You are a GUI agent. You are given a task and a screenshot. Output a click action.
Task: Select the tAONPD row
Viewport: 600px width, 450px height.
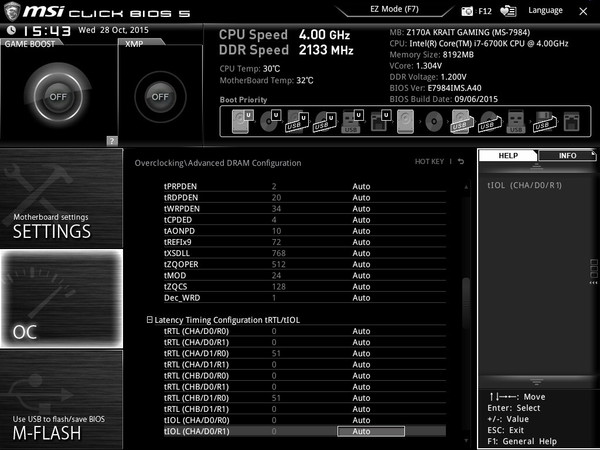(x=305, y=231)
